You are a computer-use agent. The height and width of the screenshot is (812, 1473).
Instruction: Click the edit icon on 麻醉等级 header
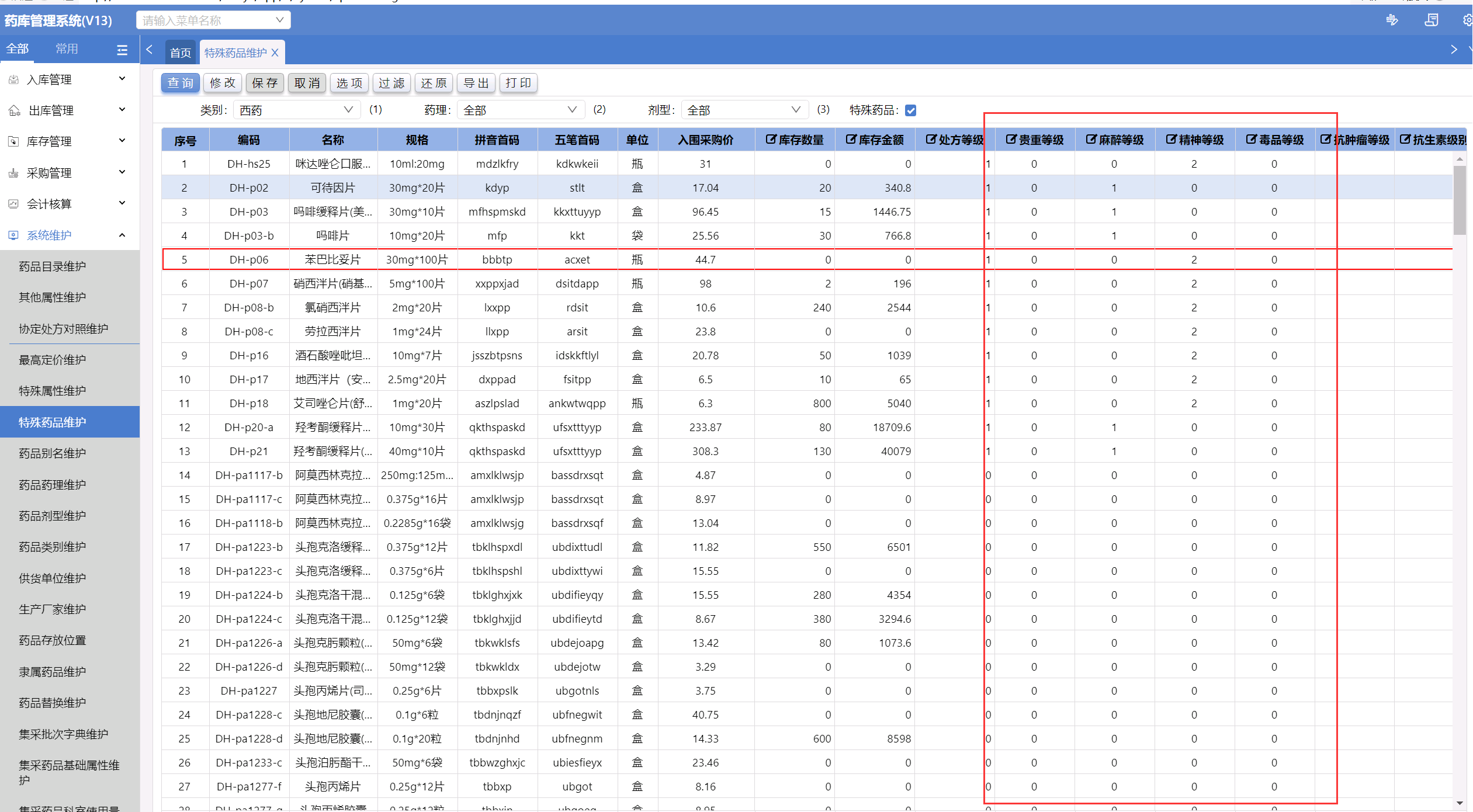(1090, 140)
